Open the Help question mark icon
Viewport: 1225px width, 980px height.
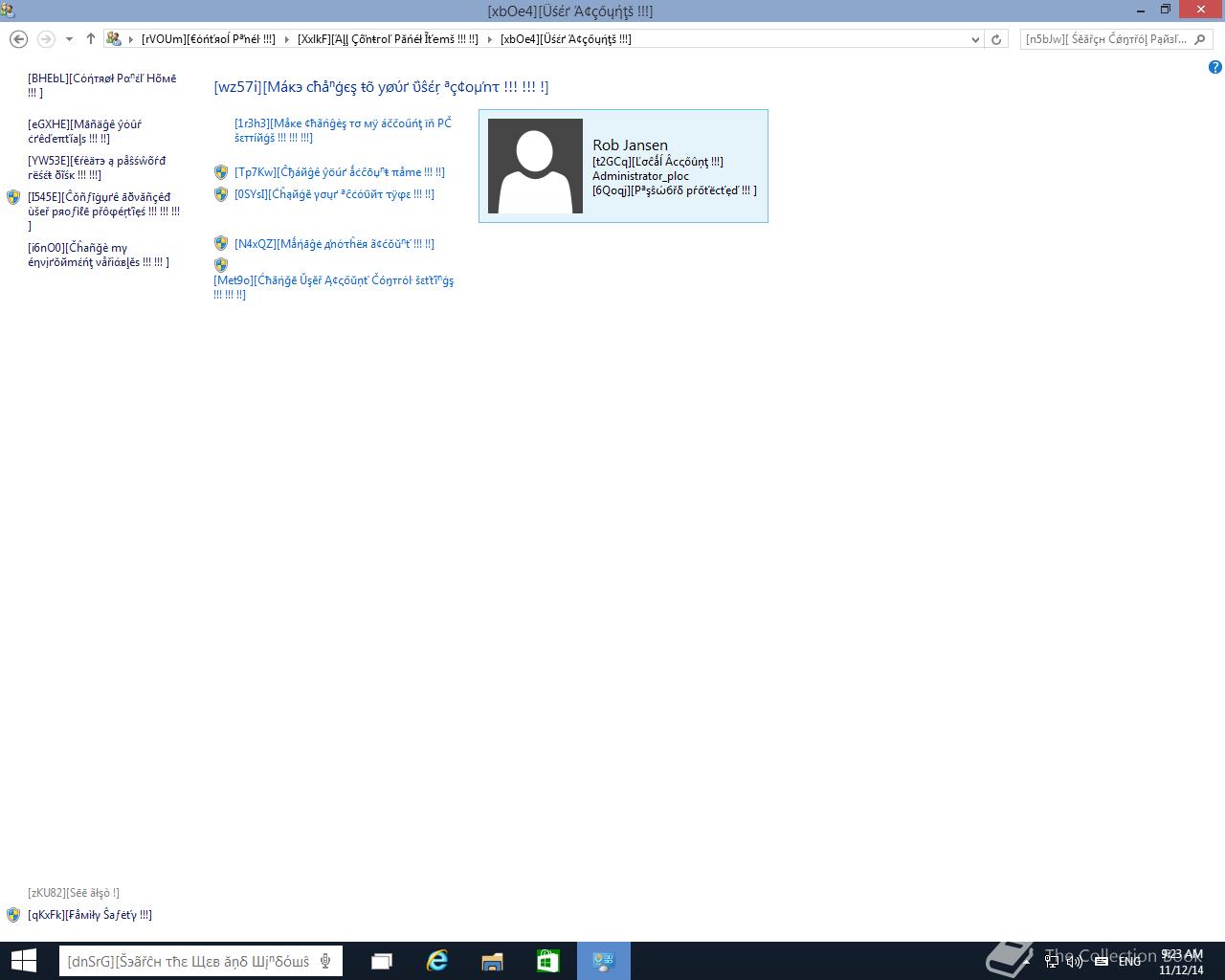[1214, 67]
